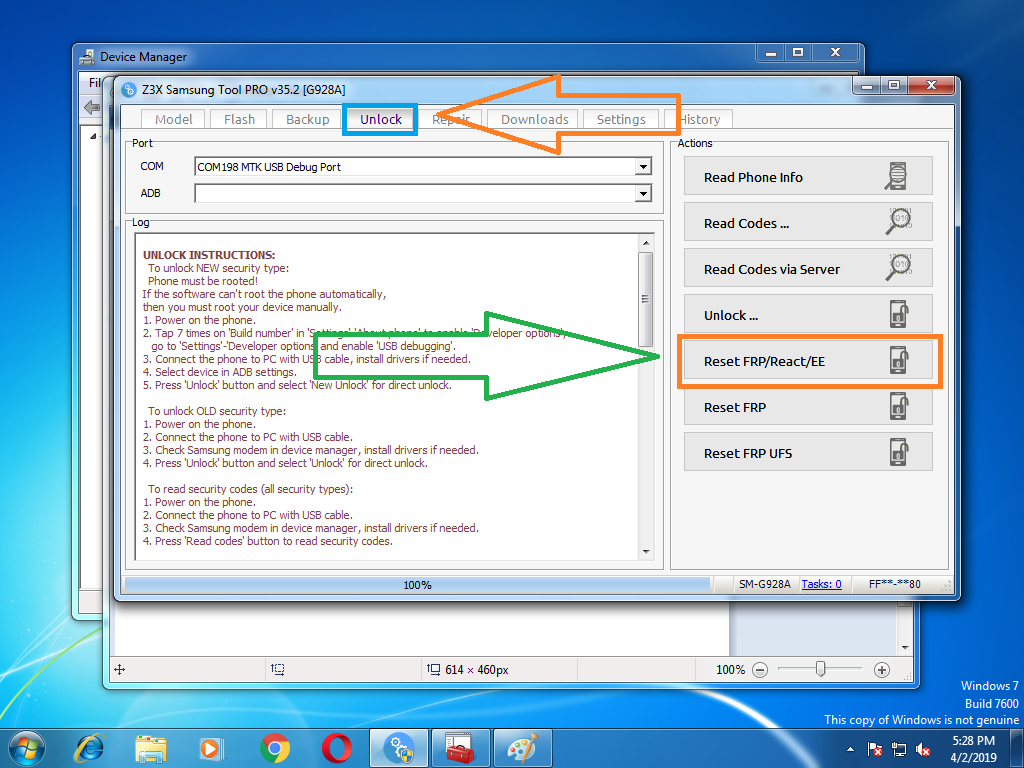Show hidden tray icons arrow
The image size is (1024, 768).
850,749
